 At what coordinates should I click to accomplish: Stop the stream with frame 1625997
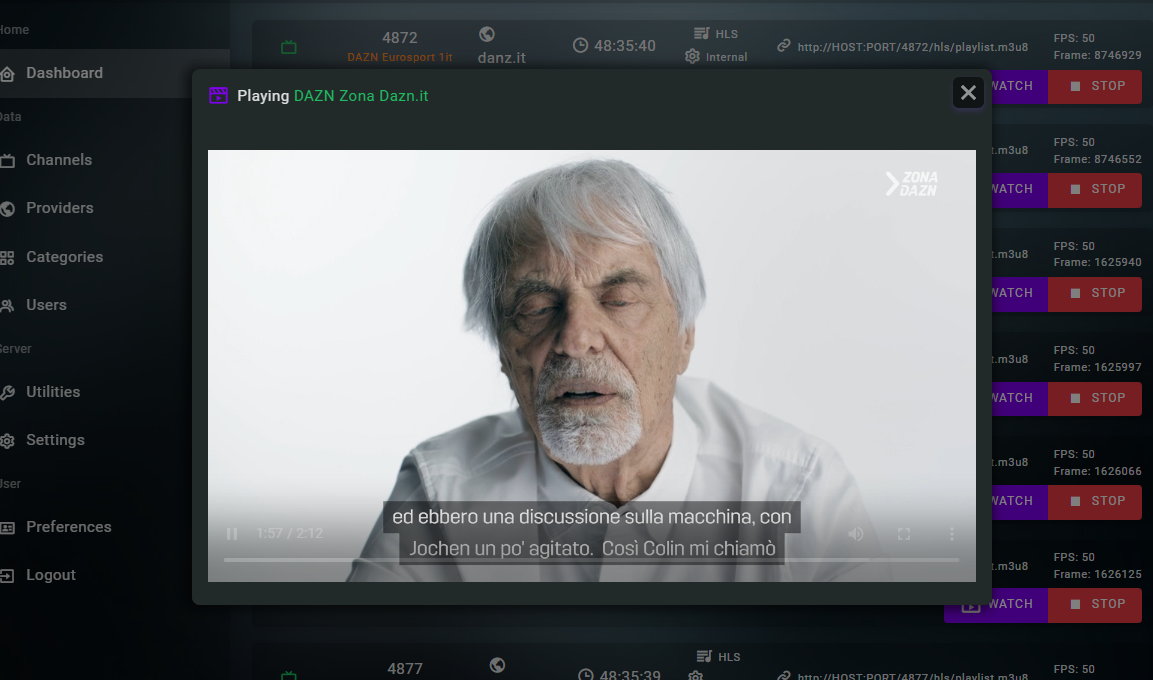pos(1095,398)
